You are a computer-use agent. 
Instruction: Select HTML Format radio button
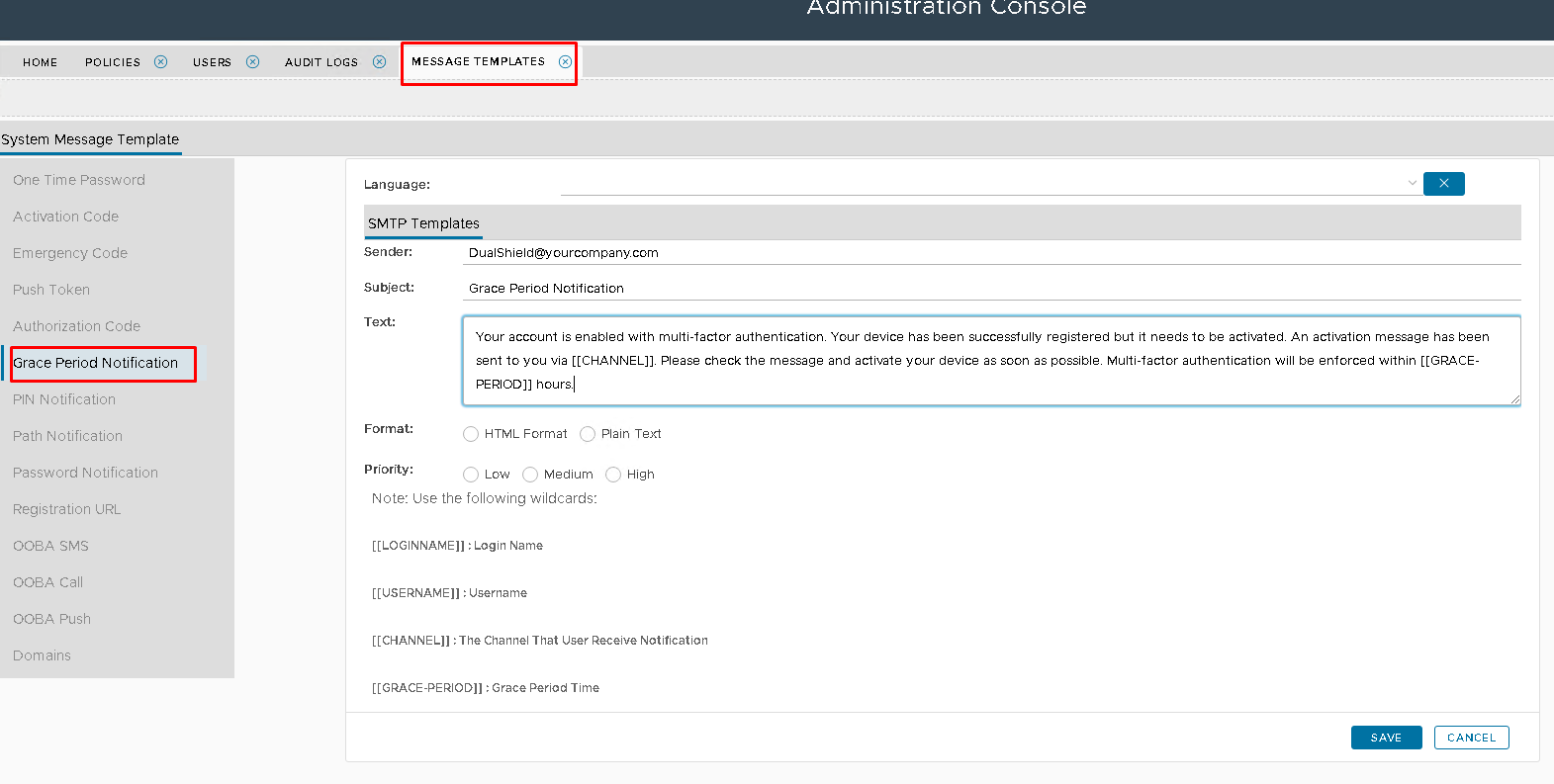pyautogui.click(x=471, y=434)
